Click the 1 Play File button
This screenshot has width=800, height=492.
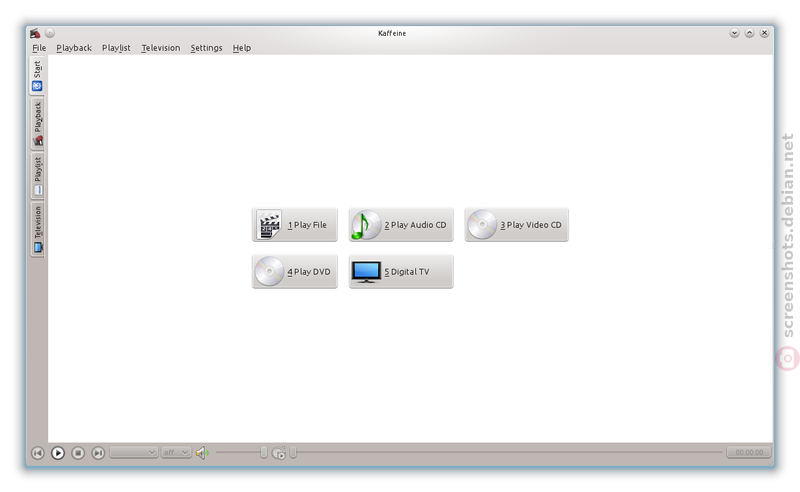pos(294,225)
